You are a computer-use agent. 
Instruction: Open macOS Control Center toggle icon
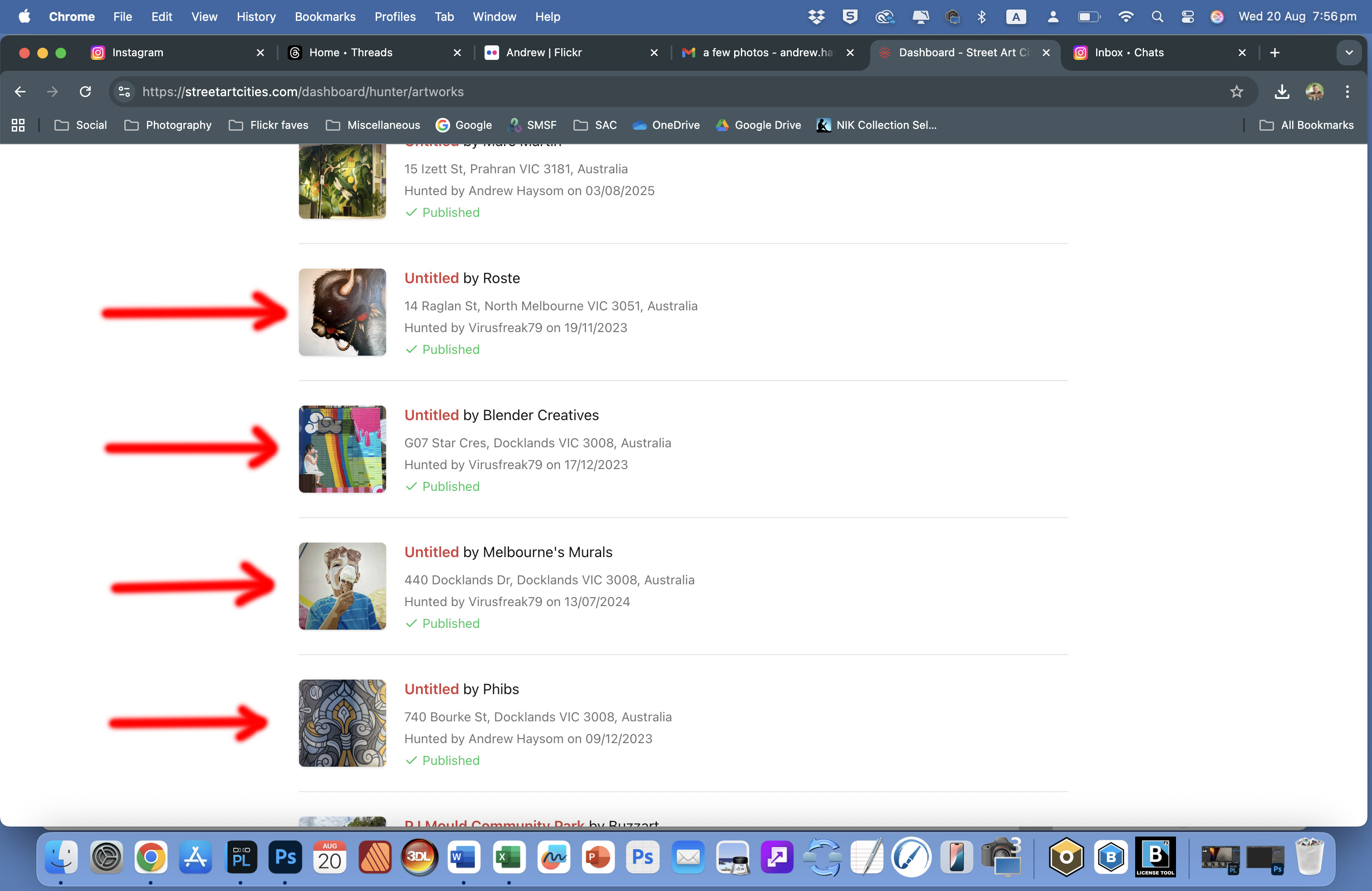[1187, 17]
